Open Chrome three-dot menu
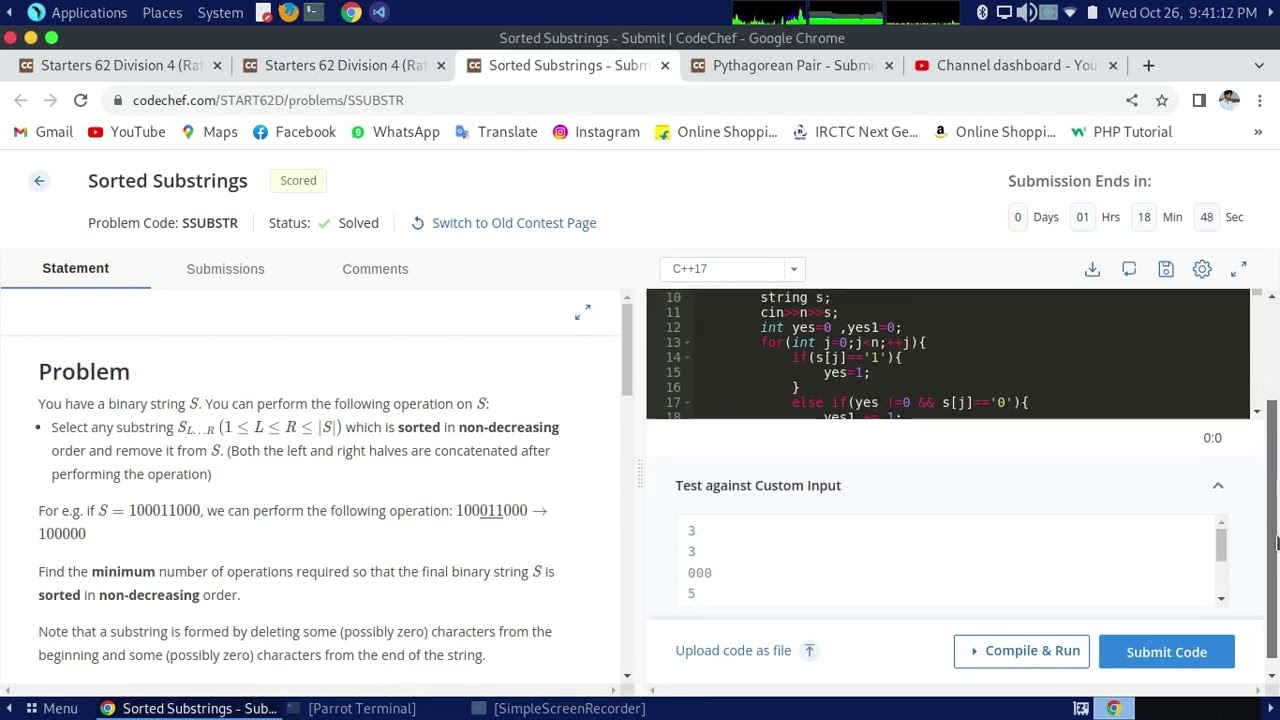 1259,100
